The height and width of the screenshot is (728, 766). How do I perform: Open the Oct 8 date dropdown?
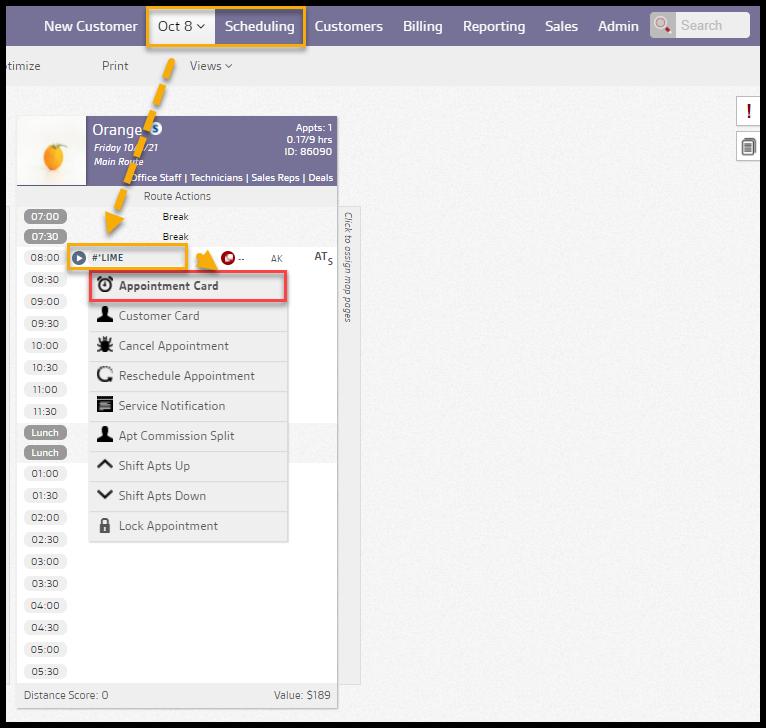point(181,26)
